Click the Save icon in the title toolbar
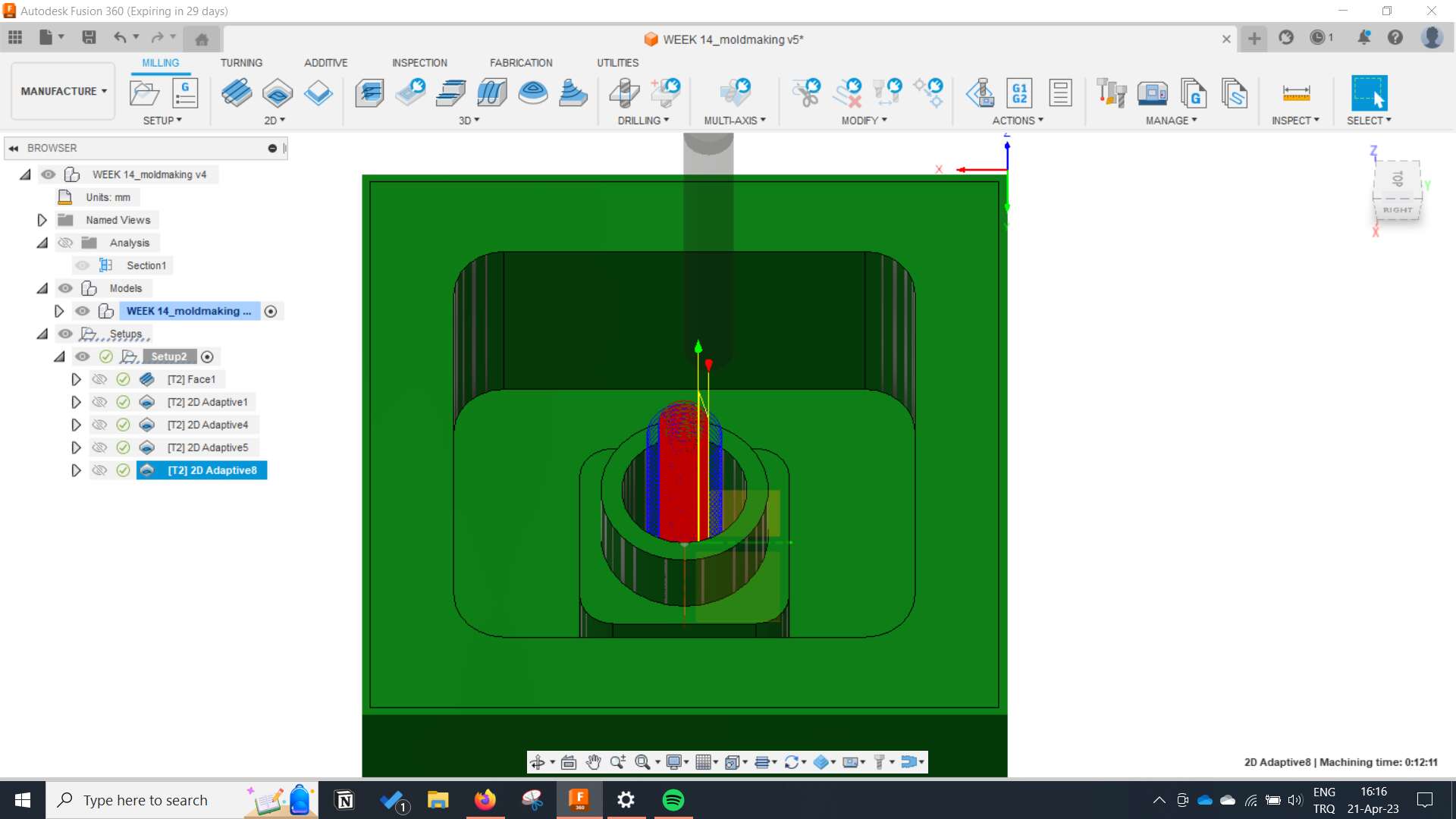 (89, 37)
